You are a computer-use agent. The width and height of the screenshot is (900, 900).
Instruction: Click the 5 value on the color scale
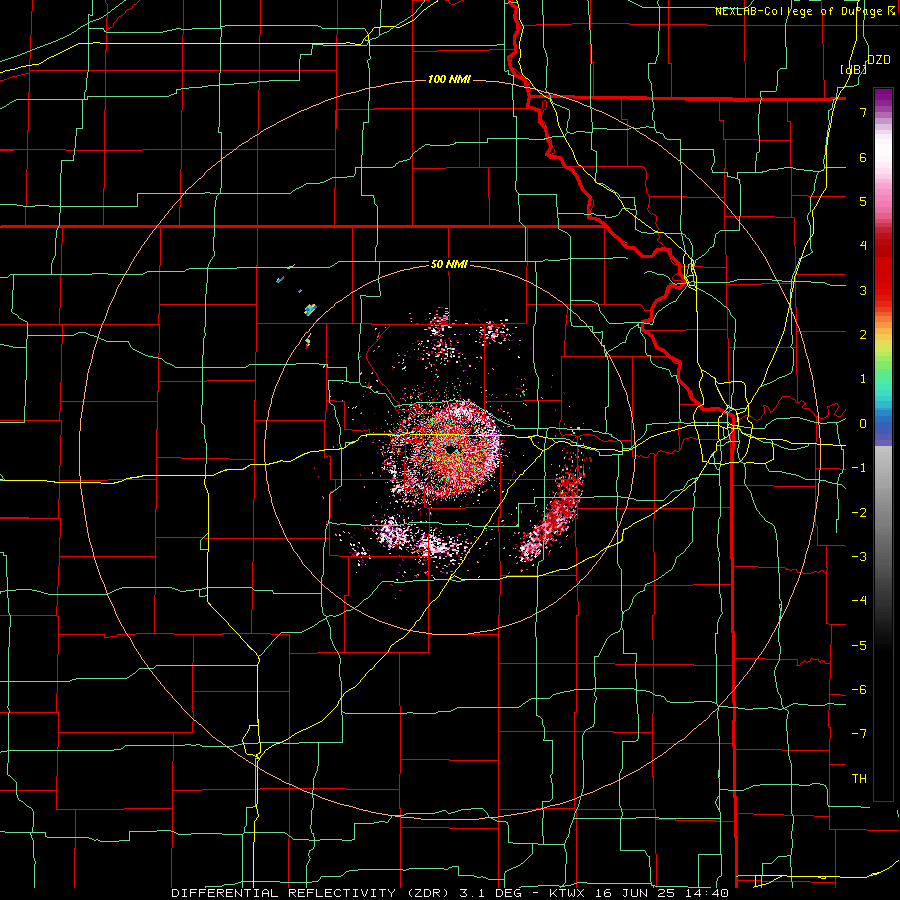863,201
